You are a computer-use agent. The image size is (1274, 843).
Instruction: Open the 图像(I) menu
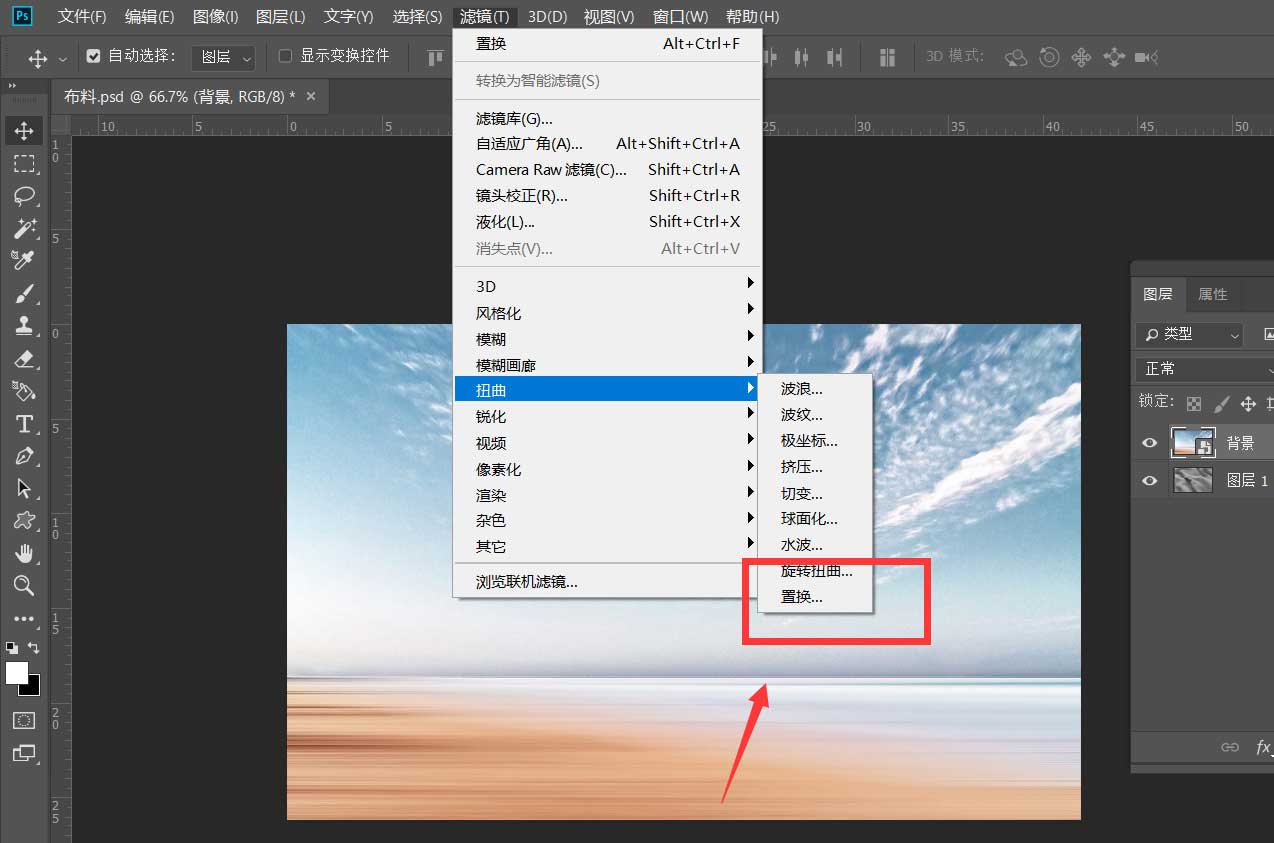click(216, 17)
